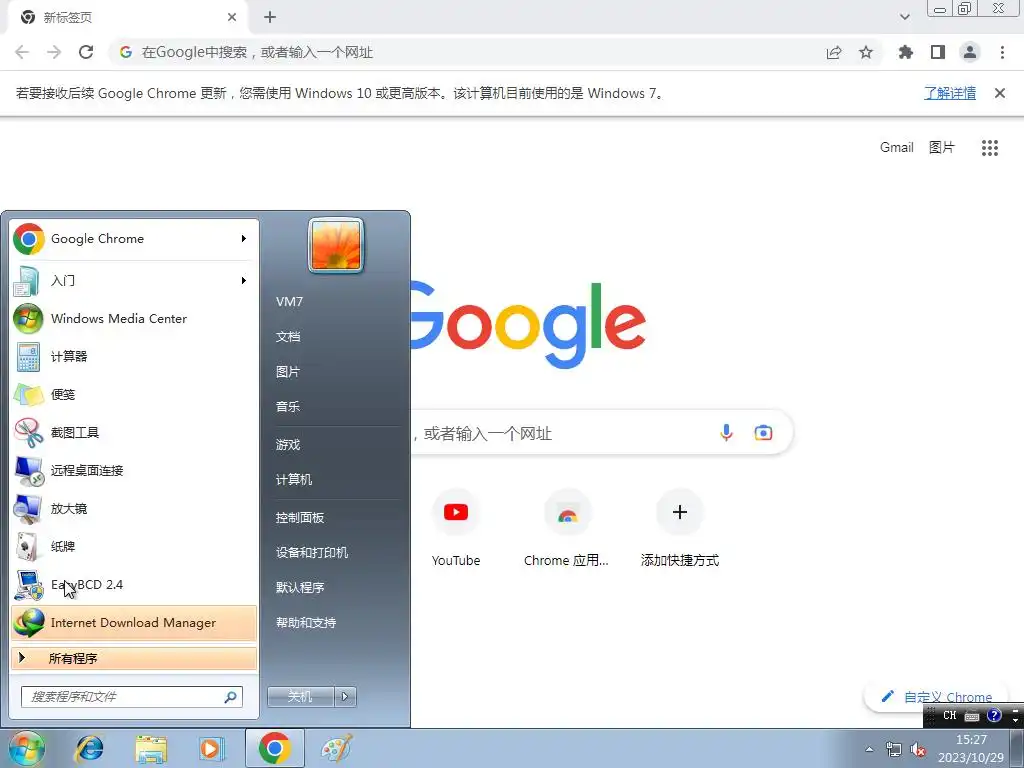Click the network tray icon
Image resolution: width=1024 pixels, height=768 pixels.
coord(893,750)
